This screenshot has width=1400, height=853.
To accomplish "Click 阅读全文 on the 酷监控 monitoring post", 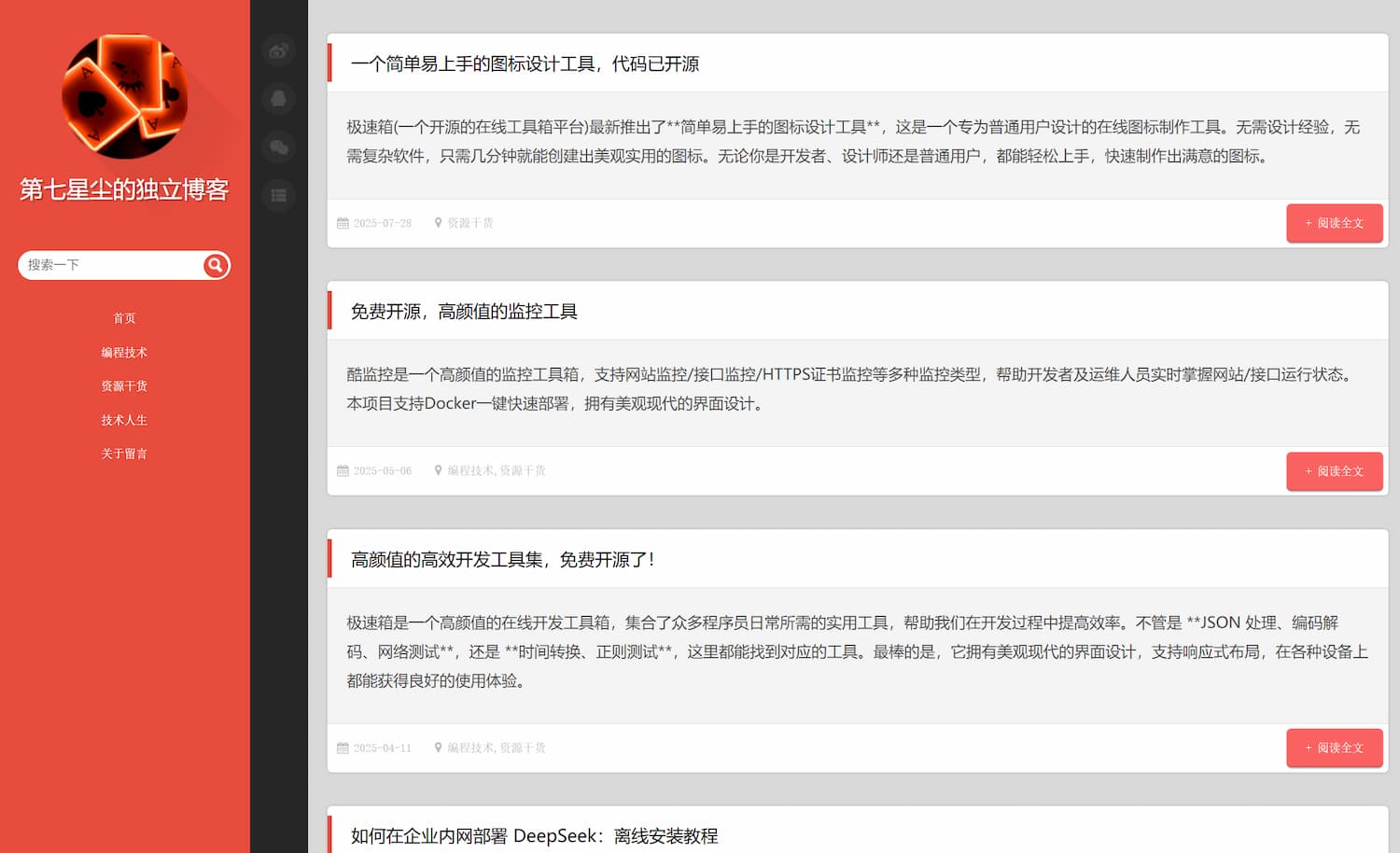I will (1335, 471).
